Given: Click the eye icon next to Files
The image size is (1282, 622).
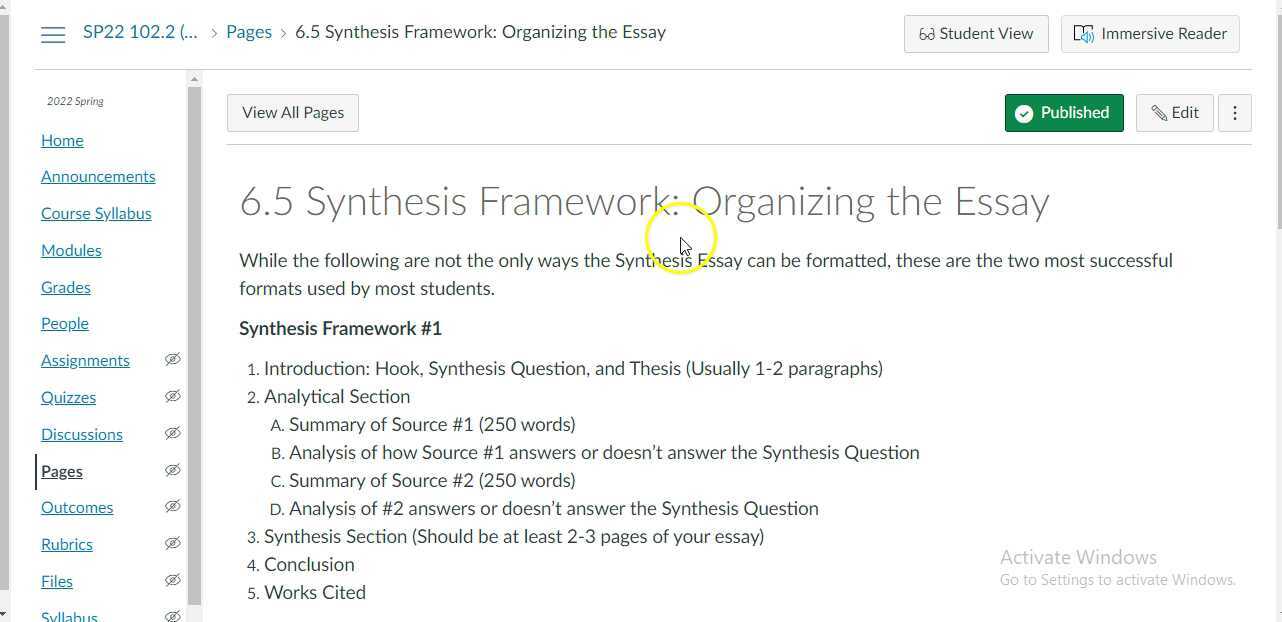Looking at the screenshot, I should tap(173, 580).
